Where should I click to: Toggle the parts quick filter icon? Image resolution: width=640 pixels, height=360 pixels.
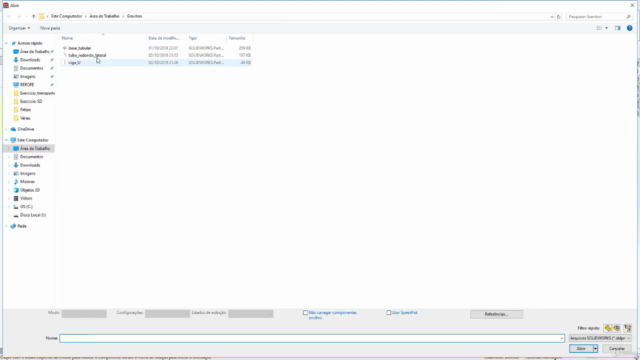coord(608,328)
